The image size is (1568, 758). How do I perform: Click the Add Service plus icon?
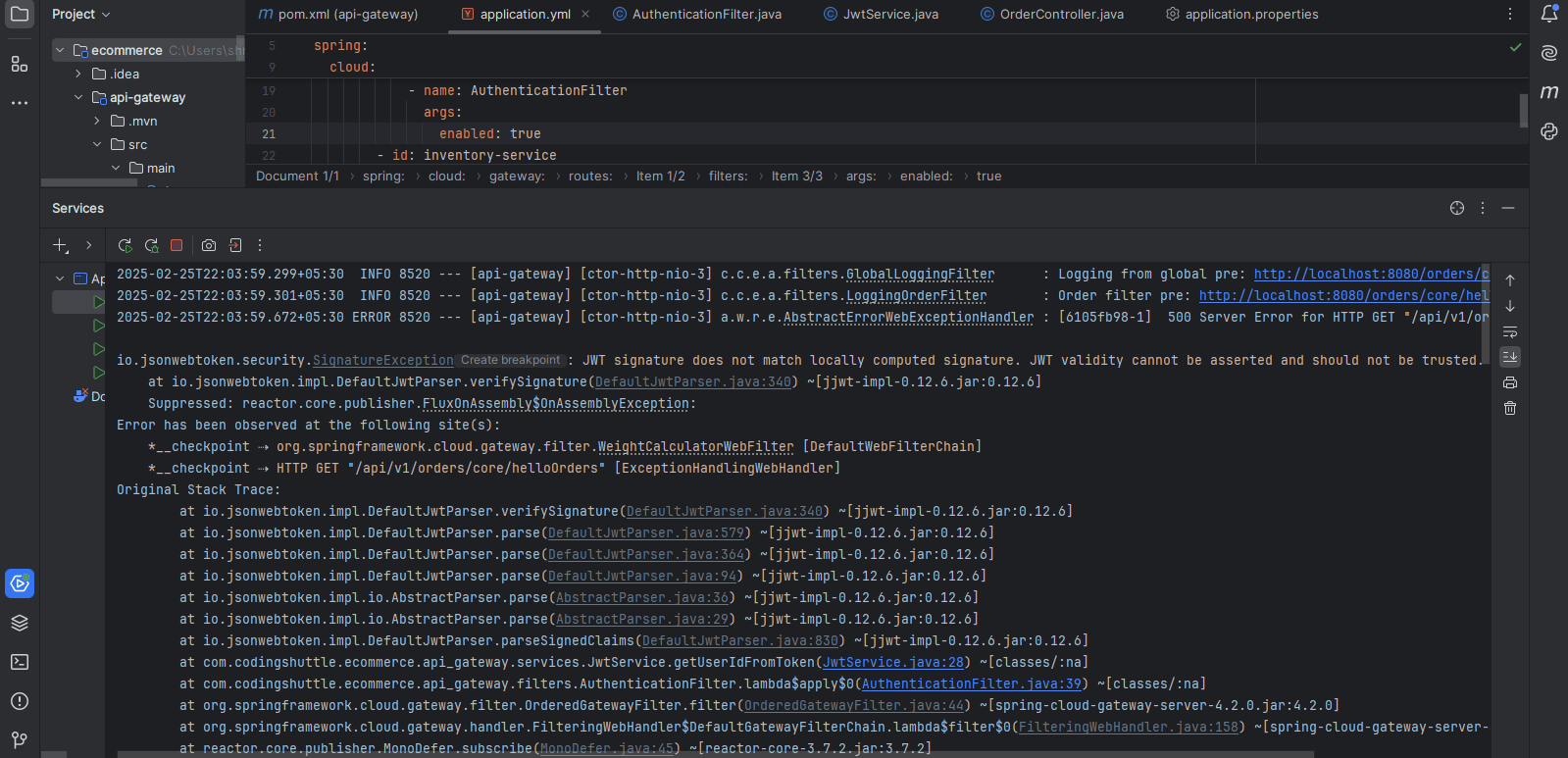(61, 245)
